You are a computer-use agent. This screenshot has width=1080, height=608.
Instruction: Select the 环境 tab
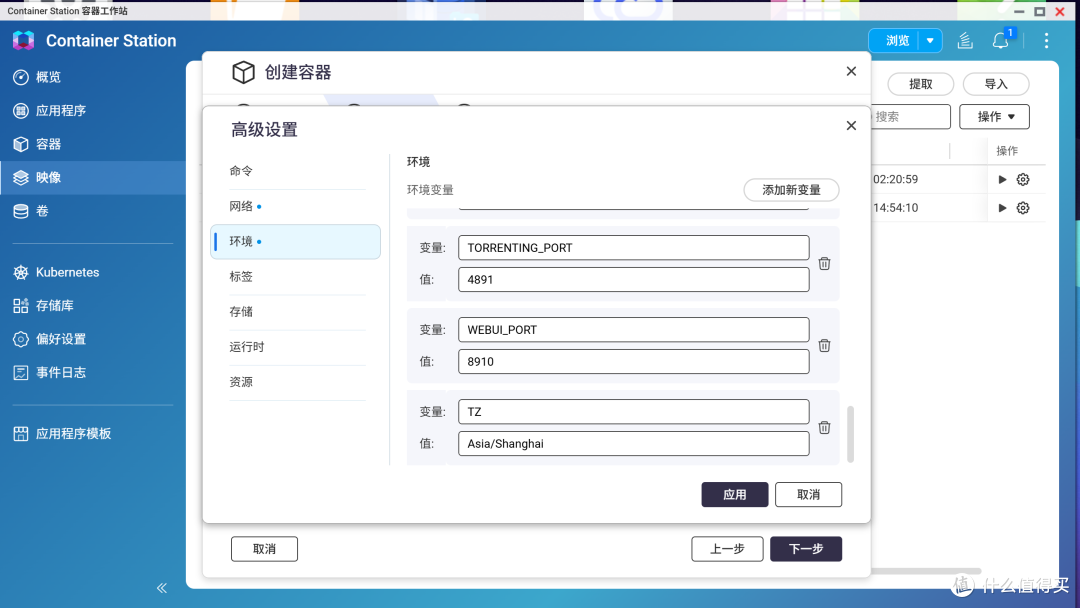tap(295, 242)
